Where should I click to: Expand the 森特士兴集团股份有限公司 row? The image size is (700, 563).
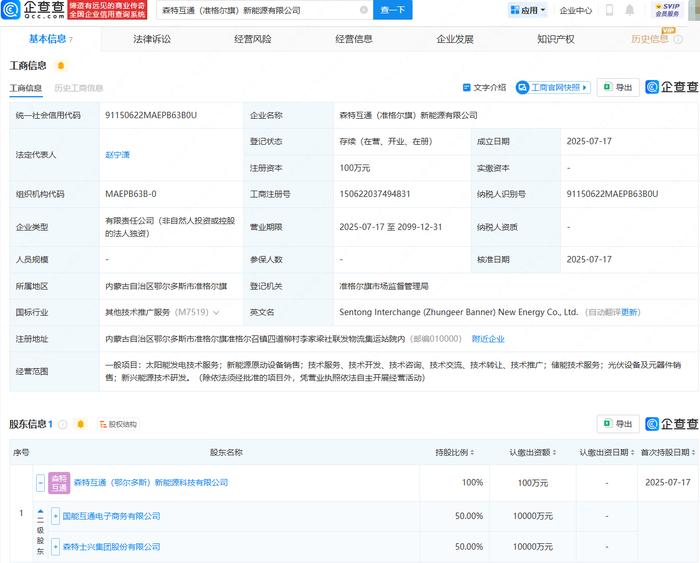pyautogui.click(x=55, y=546)
